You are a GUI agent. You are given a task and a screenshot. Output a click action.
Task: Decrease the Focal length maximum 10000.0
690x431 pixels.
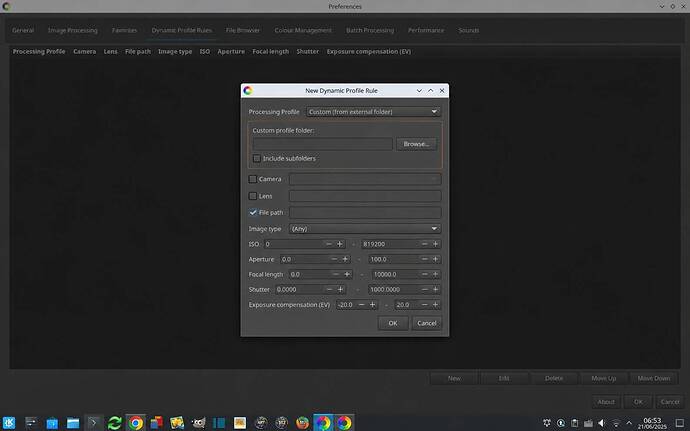[424, 274]
